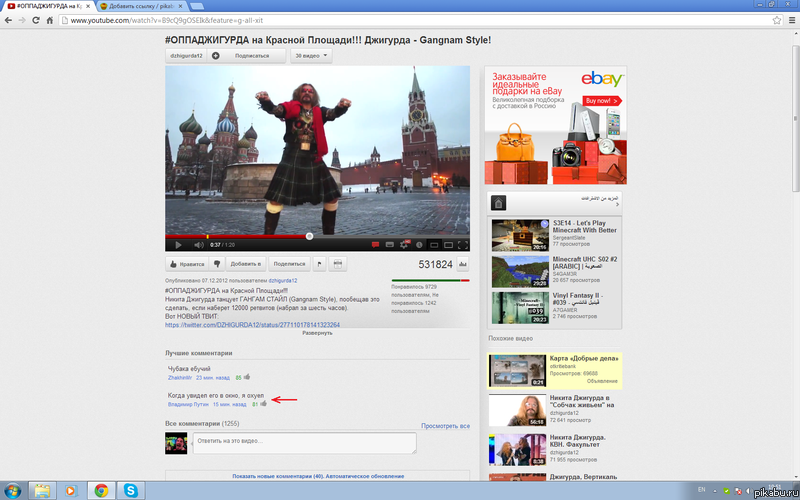Toggle video annotations with red speech bubble
The height and width of the screenshot is (500, 800).
(x=375, y=245)
